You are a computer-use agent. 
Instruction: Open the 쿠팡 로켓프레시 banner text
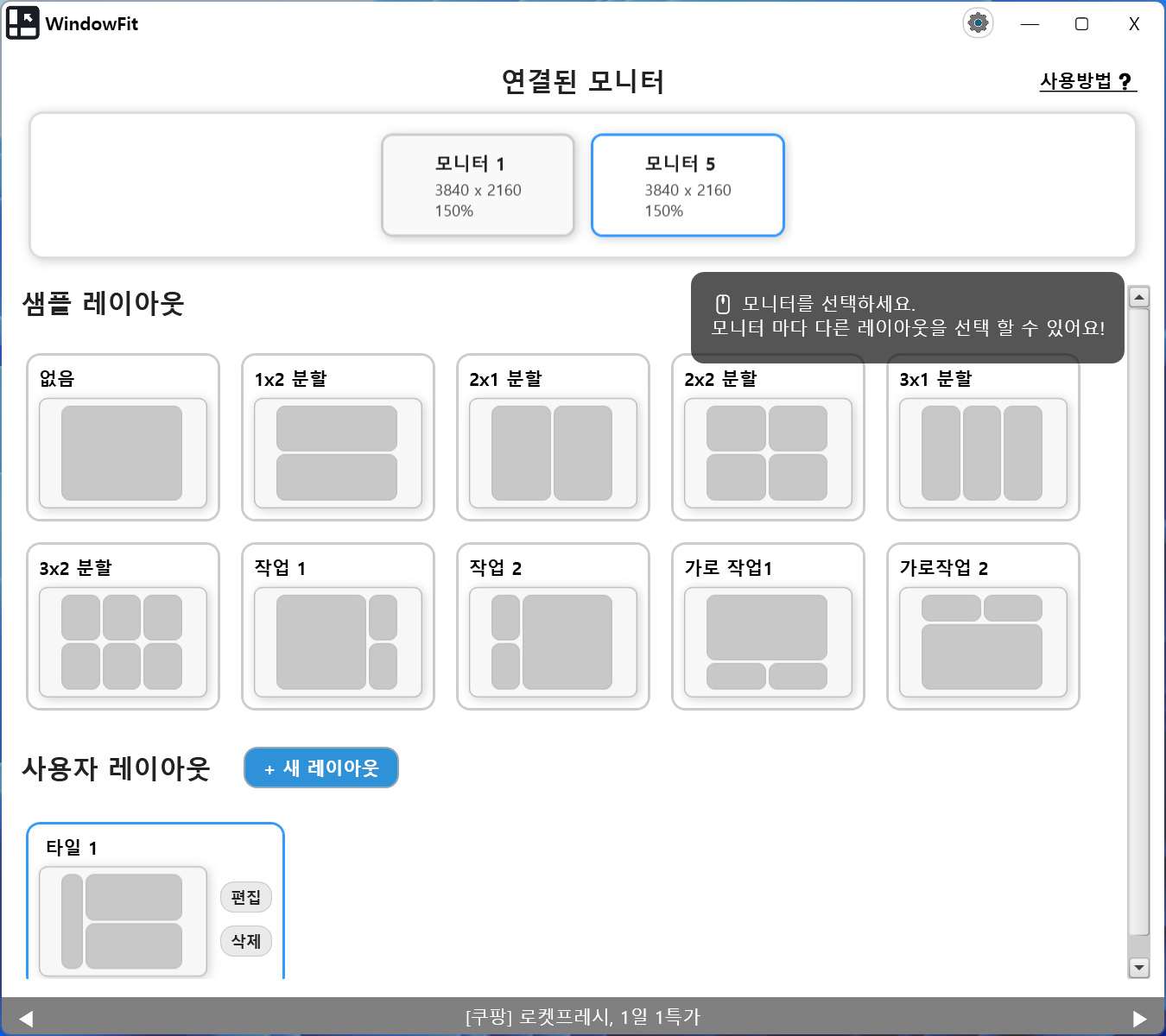click(x=582, y=1017)
